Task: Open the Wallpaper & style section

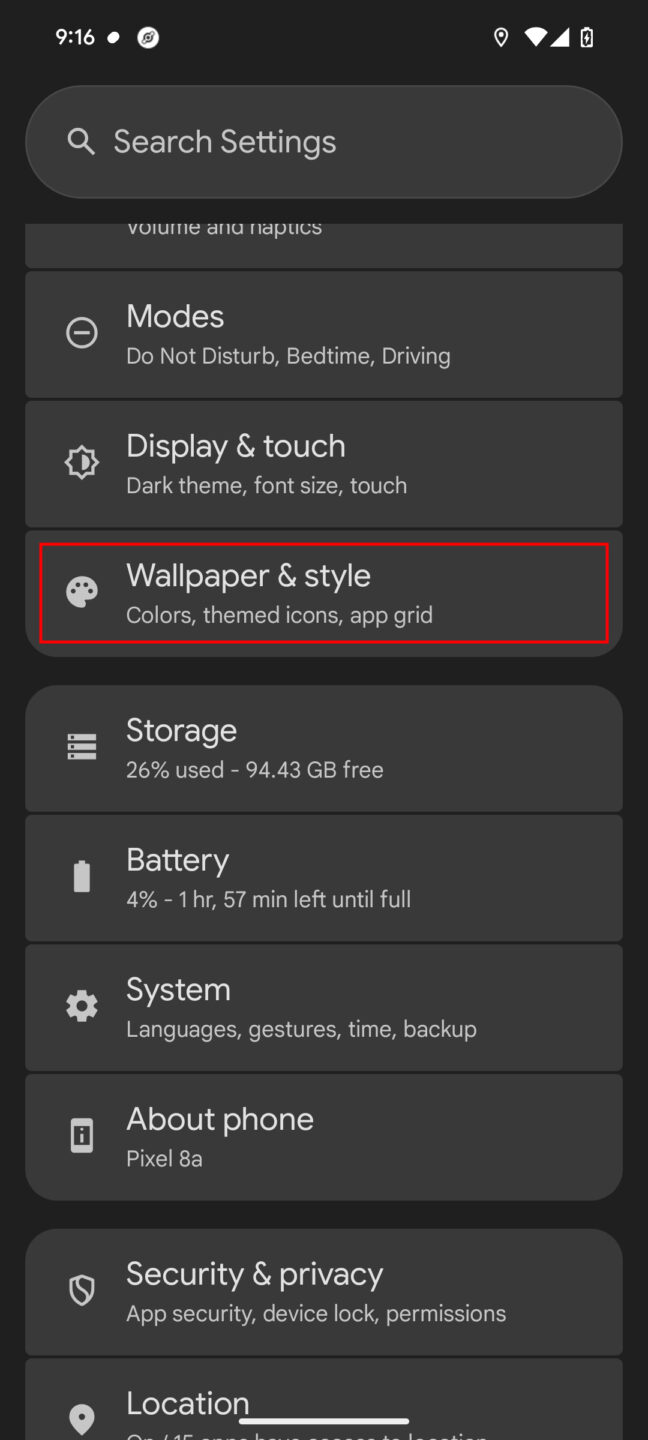Action: click(x=324, y=592)
